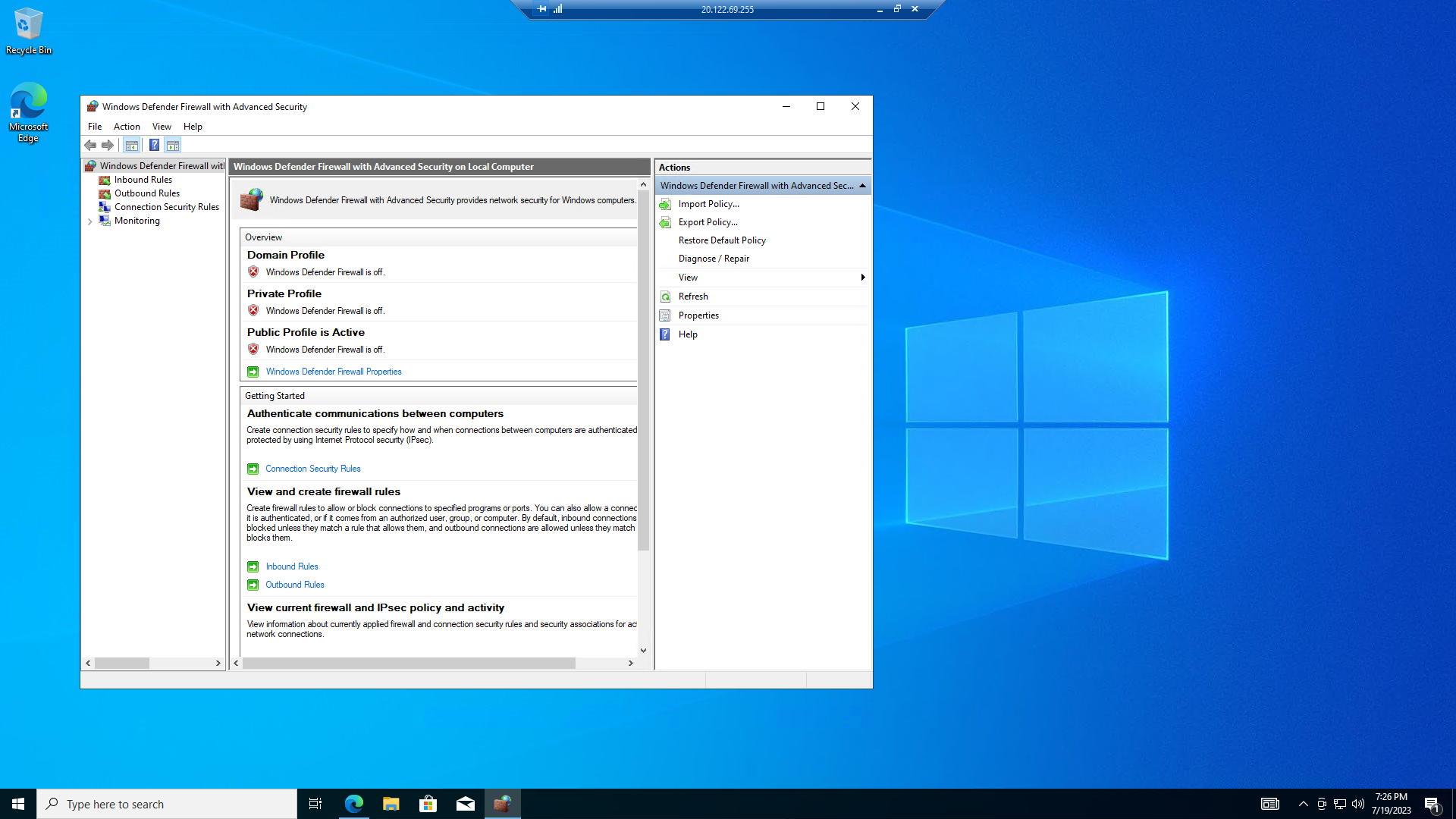
Task: Click the remote session pin icon
Action: 541,9
